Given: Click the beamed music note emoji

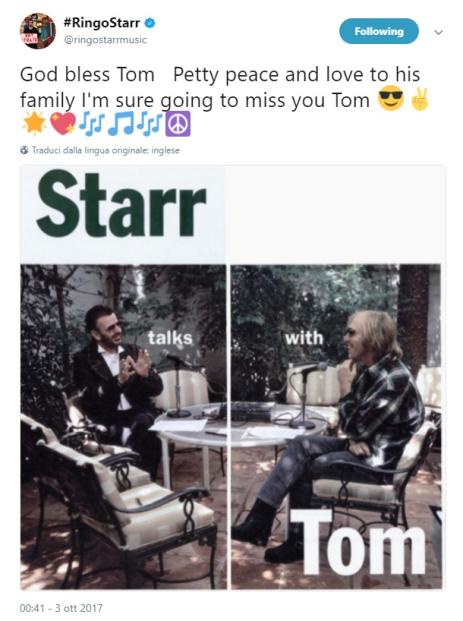Looking at the screenshot, I should point(121,124).
